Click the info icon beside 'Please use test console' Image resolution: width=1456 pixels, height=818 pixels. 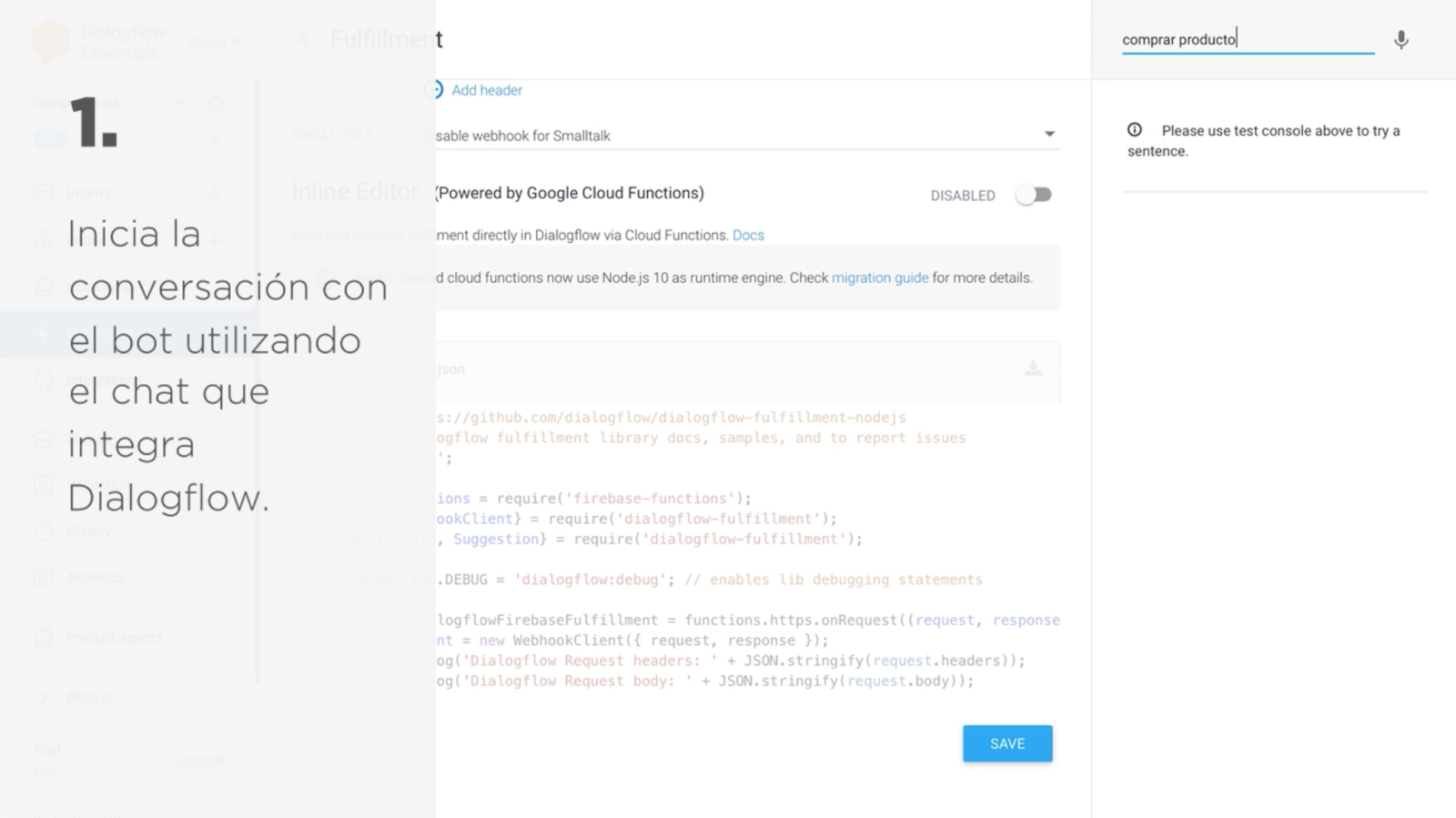tap(1135, 130)
